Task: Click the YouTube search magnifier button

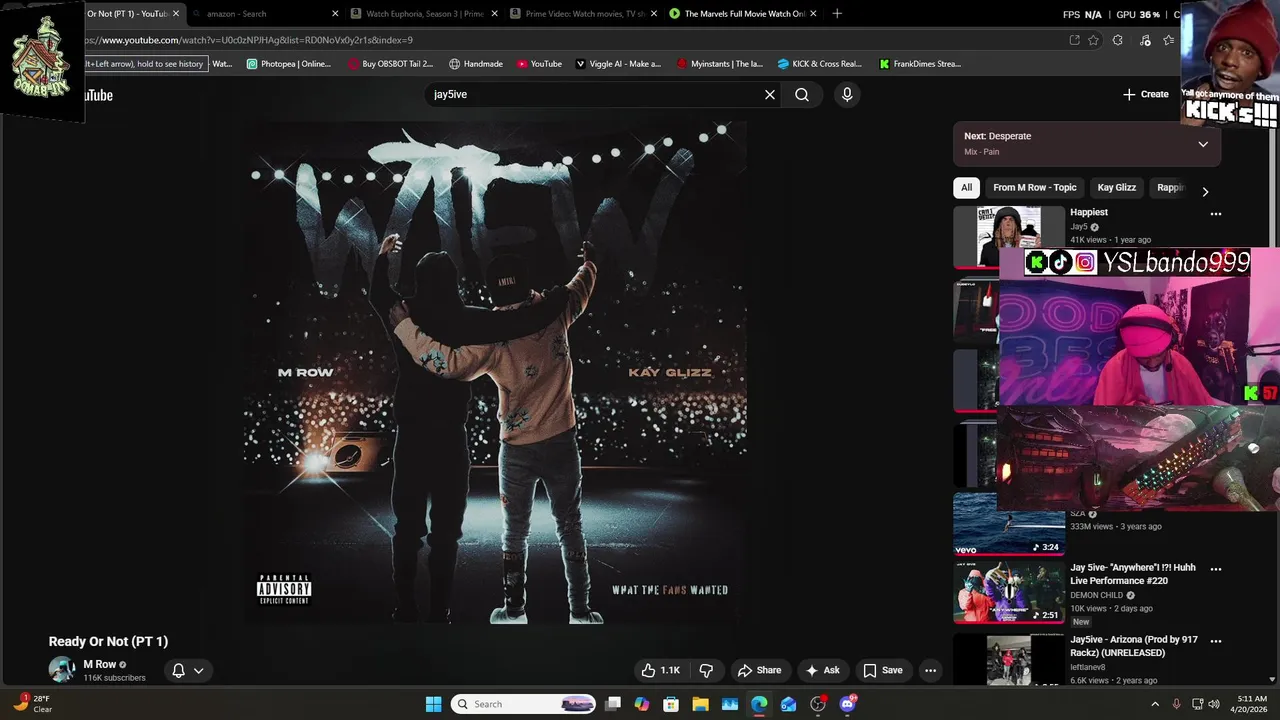Action: point(802,94)
